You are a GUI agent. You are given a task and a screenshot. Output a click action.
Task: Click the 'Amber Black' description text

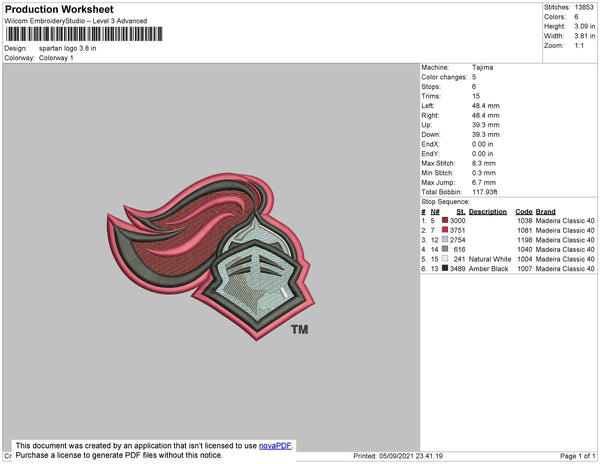pyautogui.click(x=488, y=269)
